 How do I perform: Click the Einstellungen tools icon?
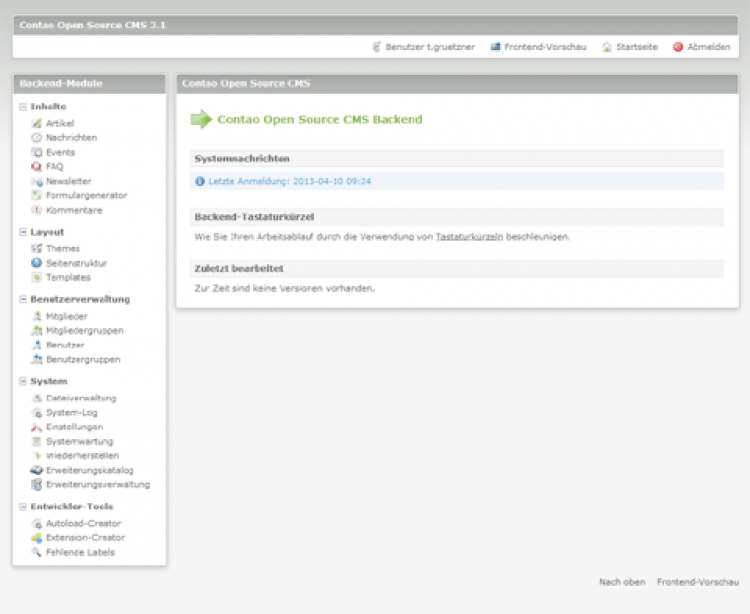coord(37,427)
